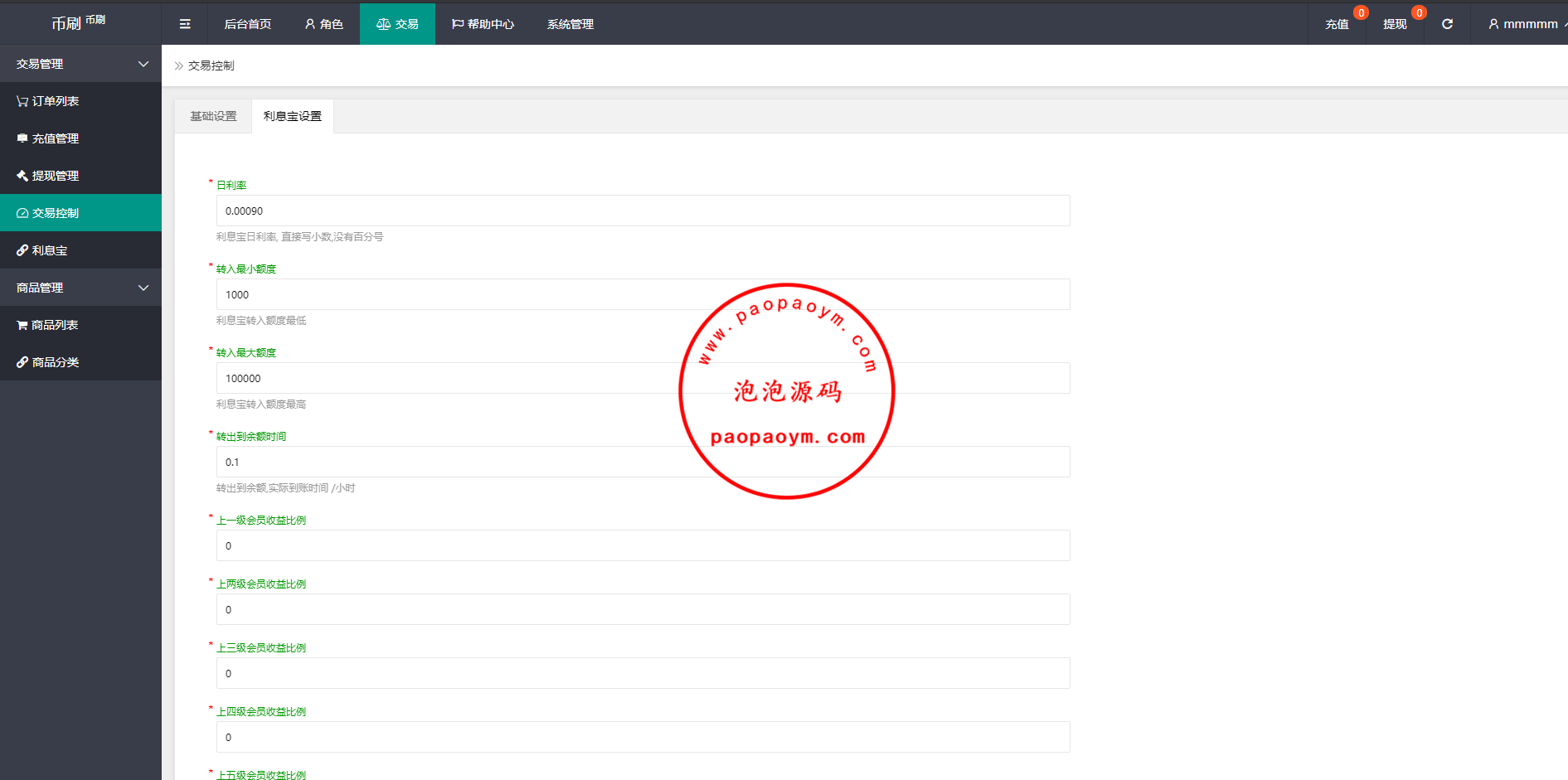
Task: Click the 充值 button in top bar
Action: (1337, 24)
